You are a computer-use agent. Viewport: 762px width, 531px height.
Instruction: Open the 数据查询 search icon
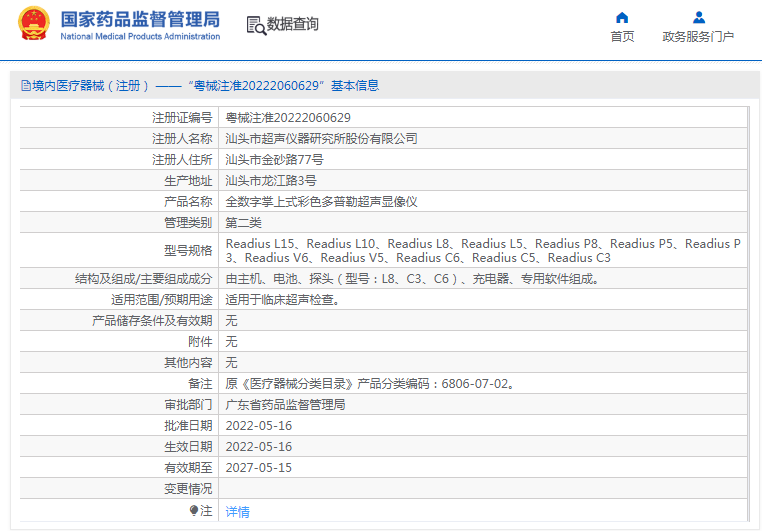click(x=256, y=25)
